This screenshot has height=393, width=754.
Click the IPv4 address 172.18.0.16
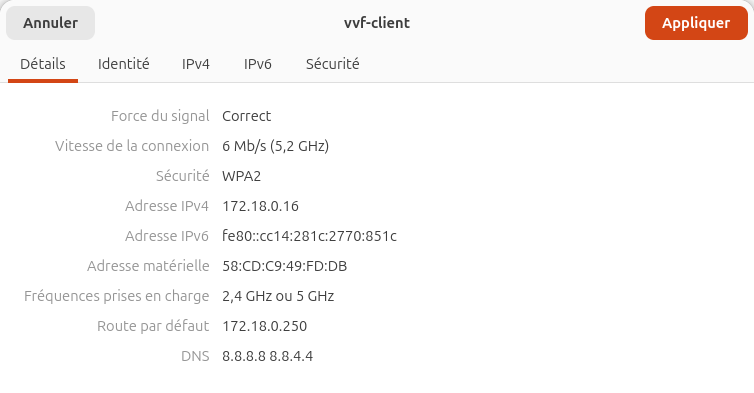pos(260,206)
